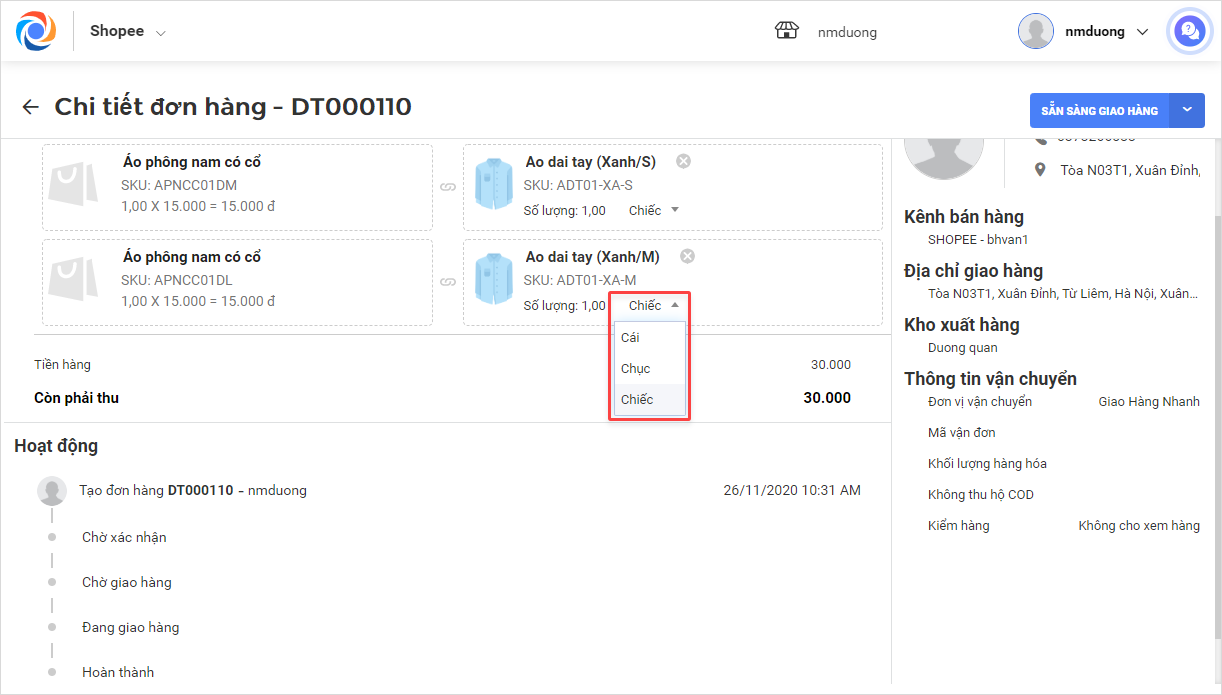Screen dimensions: 1222x695
Task: Click the app logo icon
Action: click(36, 31)
